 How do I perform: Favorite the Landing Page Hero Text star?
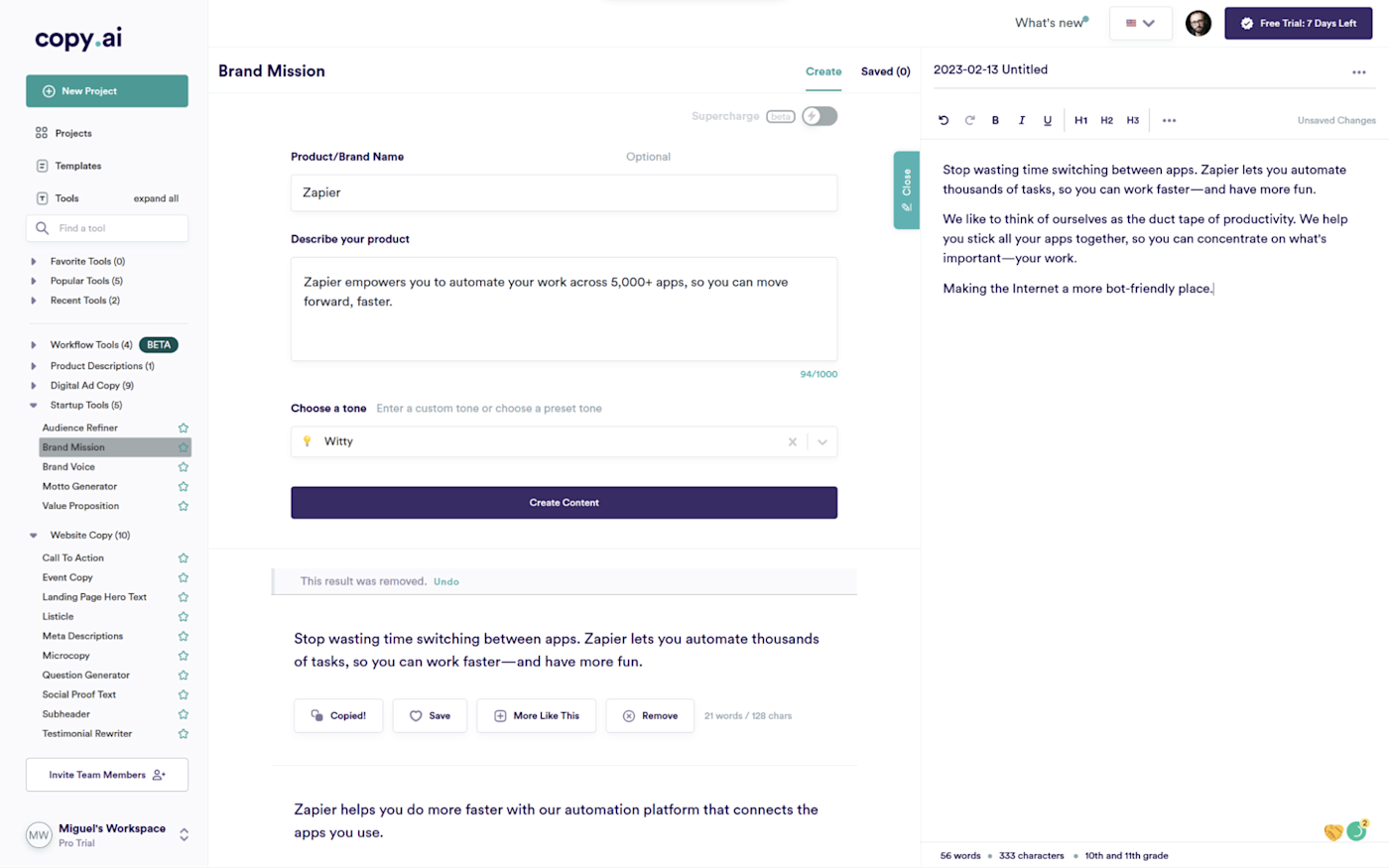[x=183, y=597]
